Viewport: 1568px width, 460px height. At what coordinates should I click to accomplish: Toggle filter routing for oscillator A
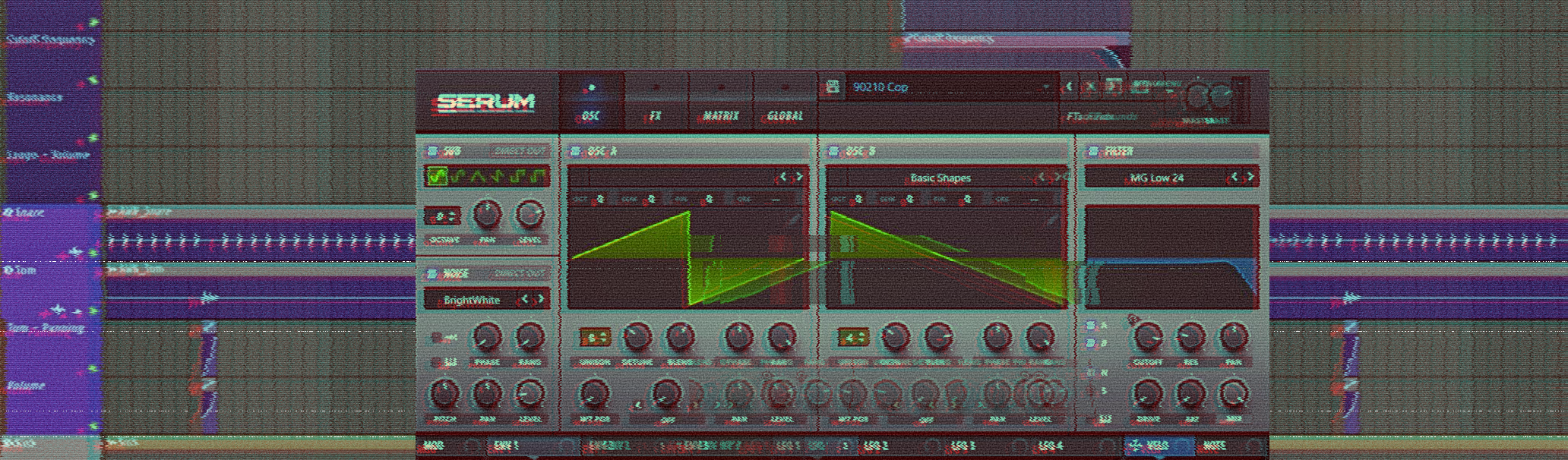1092,326
